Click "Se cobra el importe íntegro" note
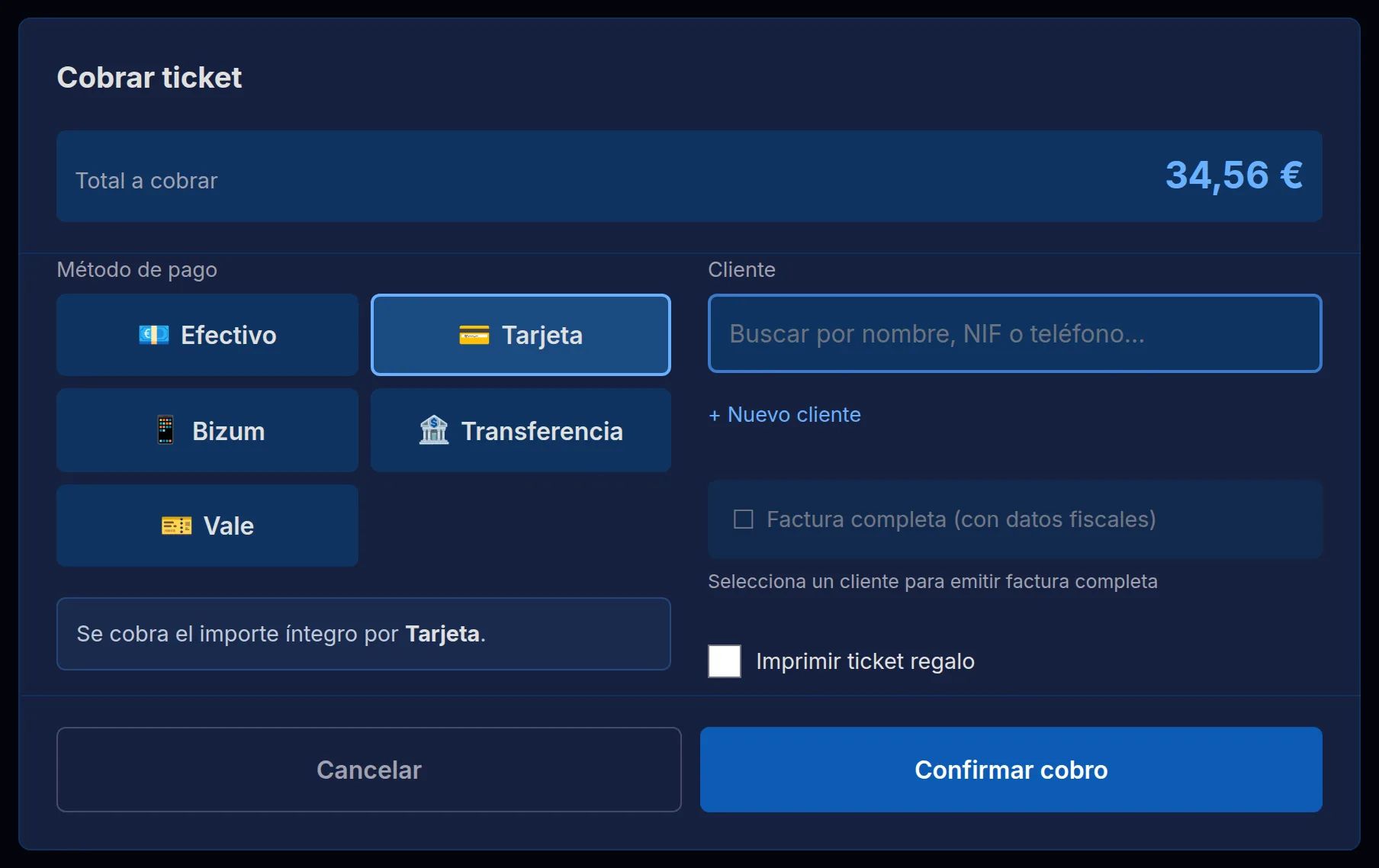Viewport: 1379px width, 868px height. [364, 634]
